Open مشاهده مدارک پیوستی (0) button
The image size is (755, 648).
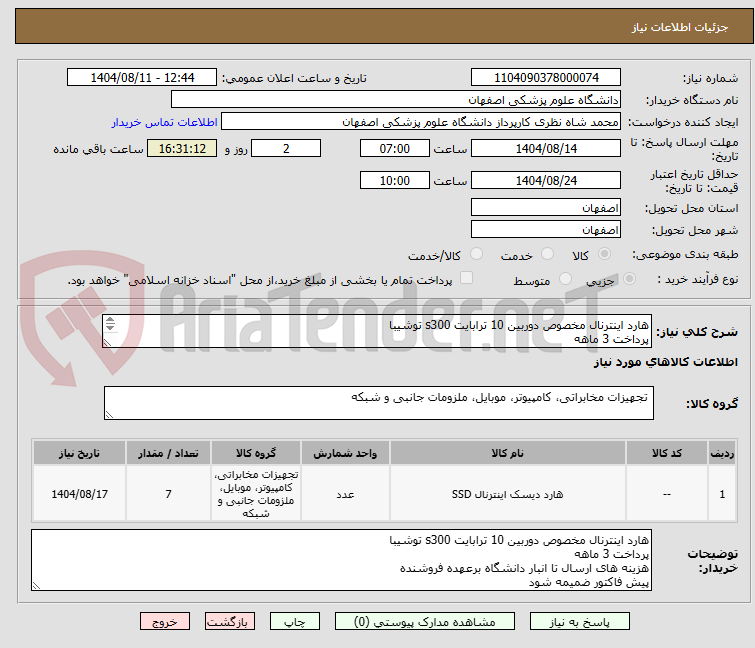click(x=425, y=622)
